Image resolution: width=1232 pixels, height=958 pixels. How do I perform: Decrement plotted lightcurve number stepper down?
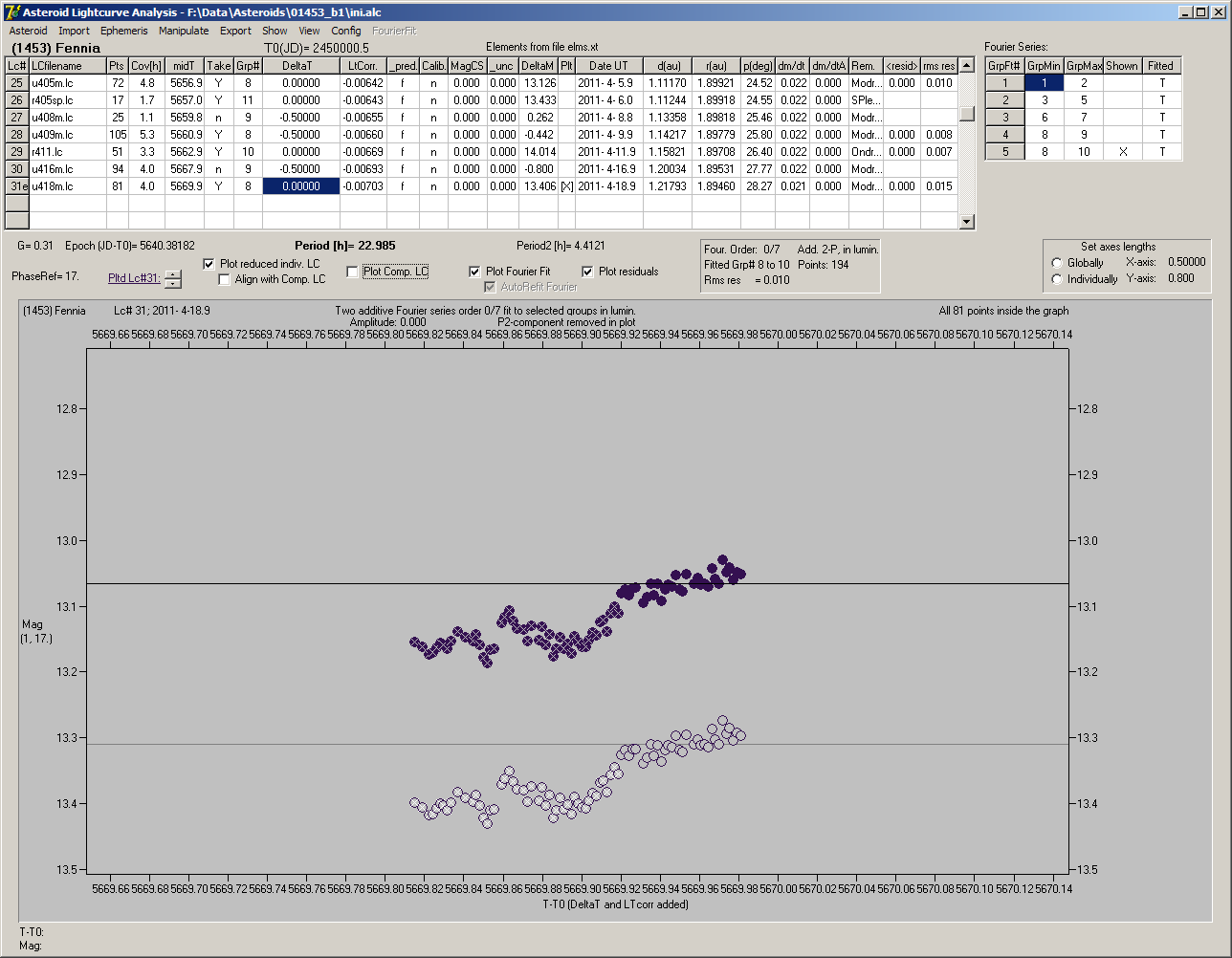click(x=172, y=283)
